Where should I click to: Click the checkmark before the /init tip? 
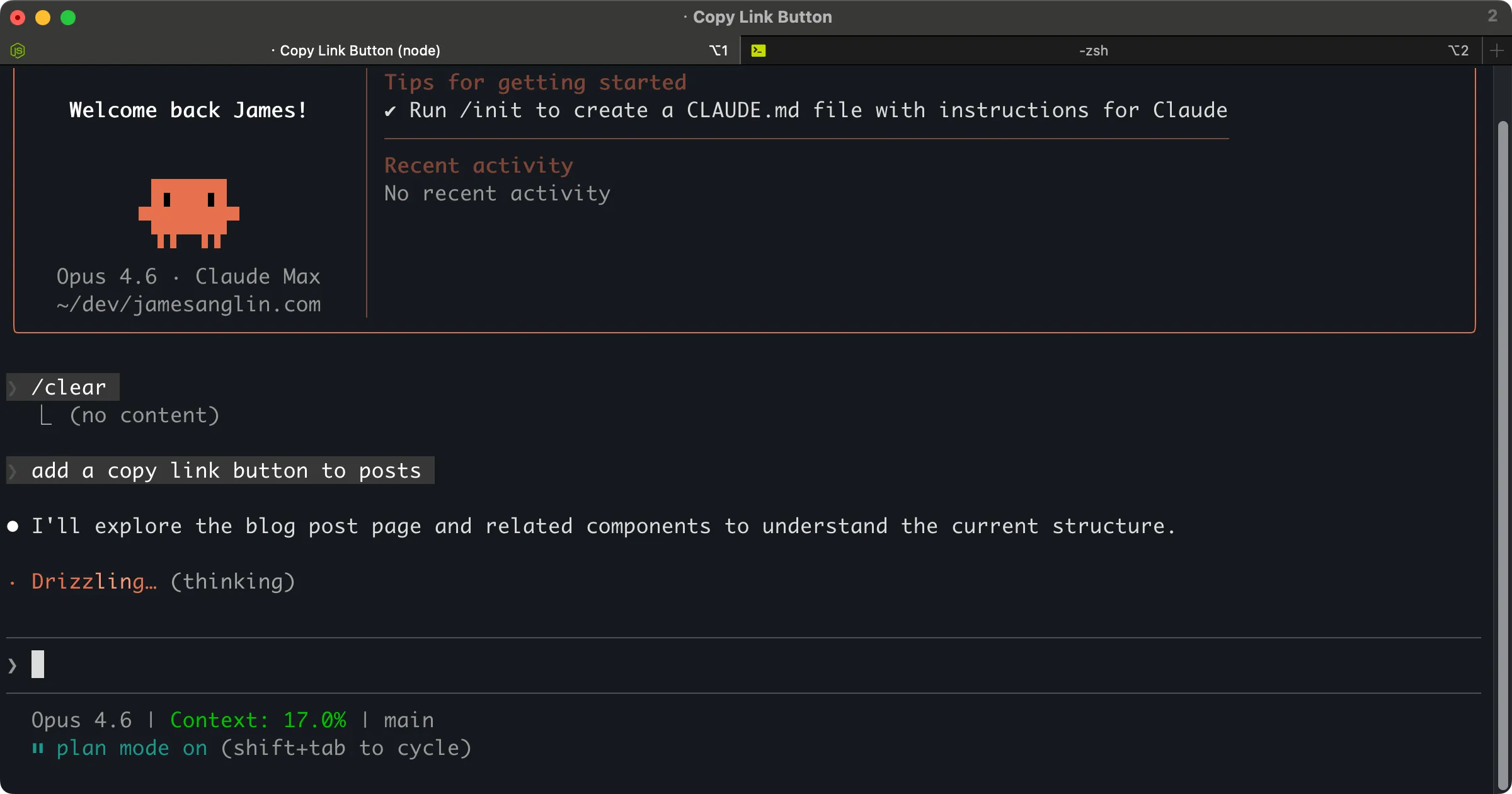[391, 110]
